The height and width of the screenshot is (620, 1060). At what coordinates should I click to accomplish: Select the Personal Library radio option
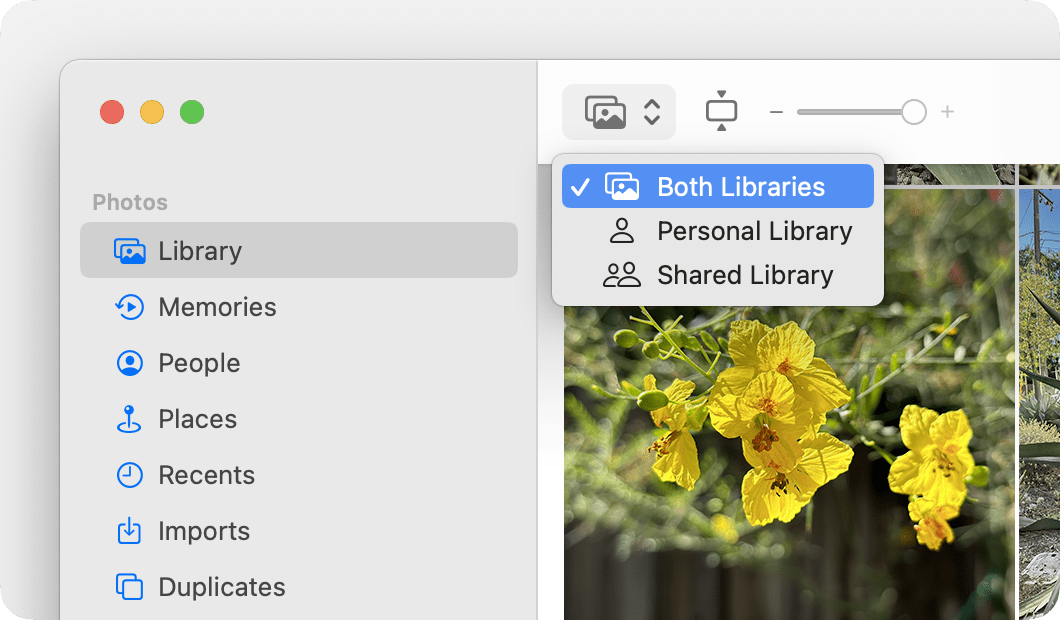[755, 231]
